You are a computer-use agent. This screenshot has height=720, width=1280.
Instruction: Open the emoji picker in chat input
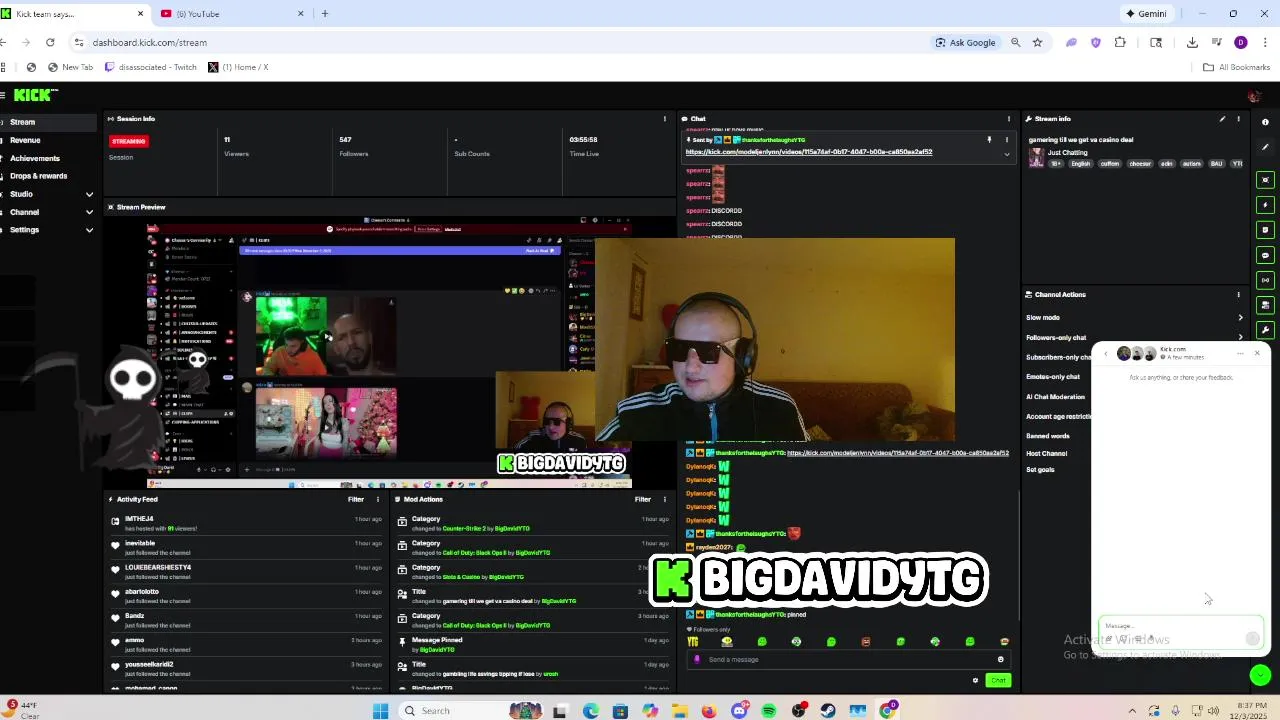(1000, 660)
